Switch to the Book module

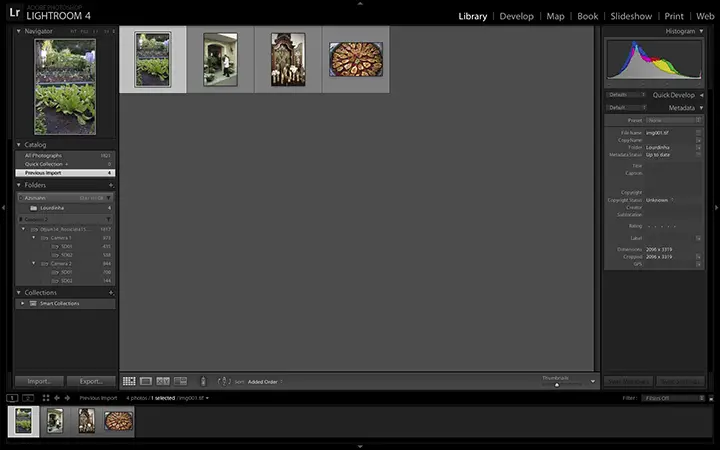[x=588, y=16]
